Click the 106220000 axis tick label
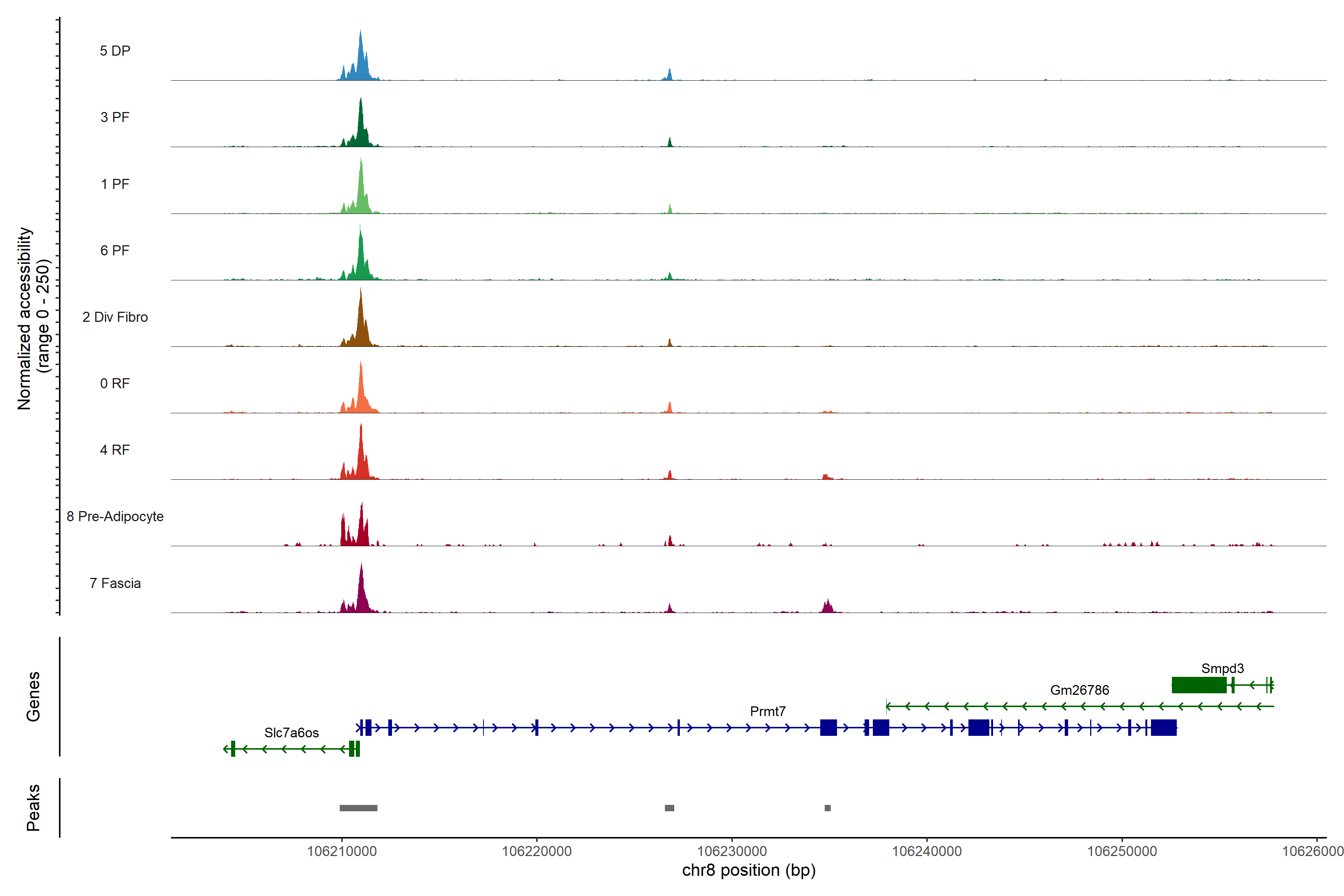The width and height of the screenshot is (1344, 896). coord(536,852)
